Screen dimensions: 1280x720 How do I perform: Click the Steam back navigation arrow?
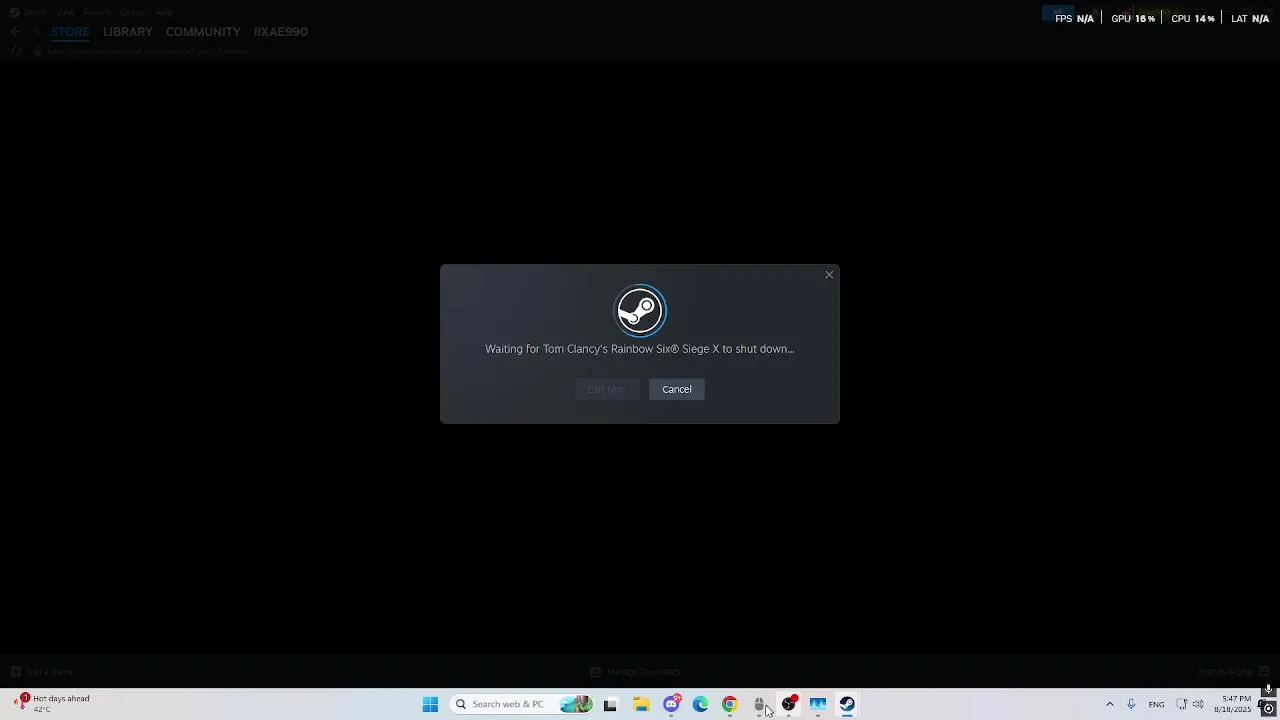coord(15,32)
